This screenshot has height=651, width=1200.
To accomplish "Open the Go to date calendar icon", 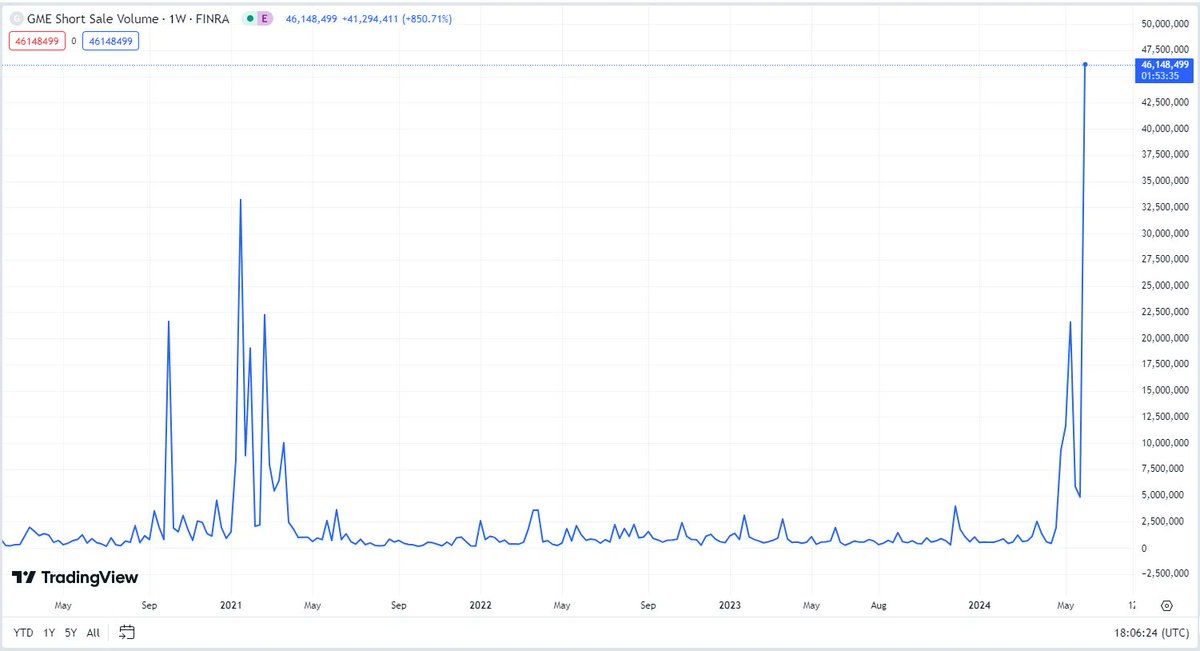I will click(x=126, y=632).
